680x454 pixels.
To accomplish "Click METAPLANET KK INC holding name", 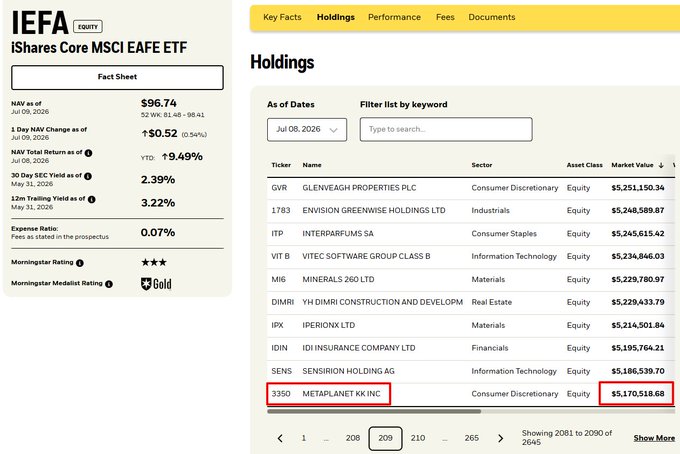I will 341,394.
